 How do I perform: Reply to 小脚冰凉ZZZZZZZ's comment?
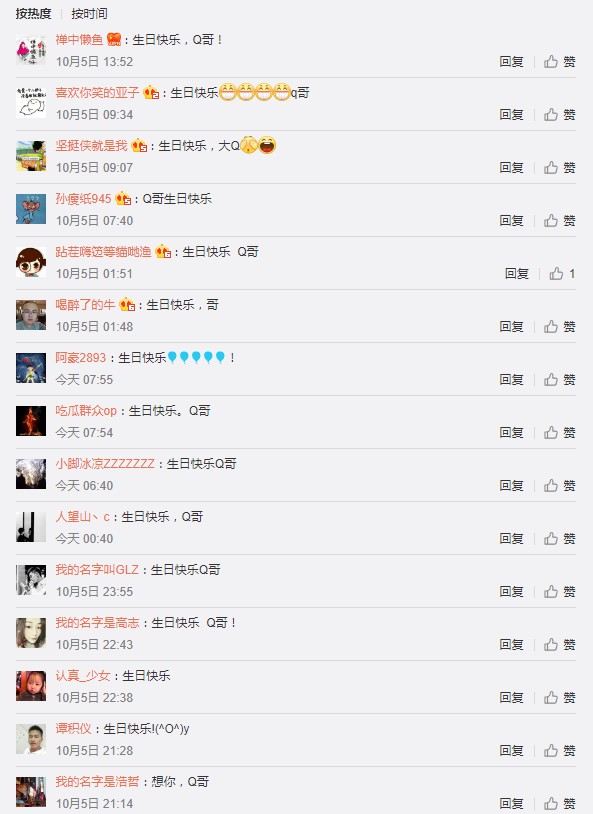coord(511,485)
